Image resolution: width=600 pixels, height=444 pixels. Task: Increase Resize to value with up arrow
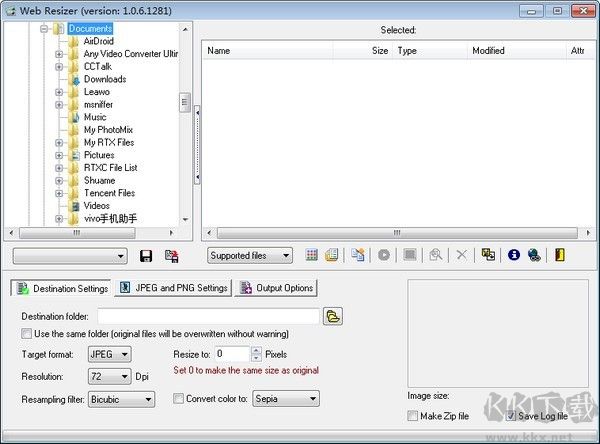click(x=256, y=350)
